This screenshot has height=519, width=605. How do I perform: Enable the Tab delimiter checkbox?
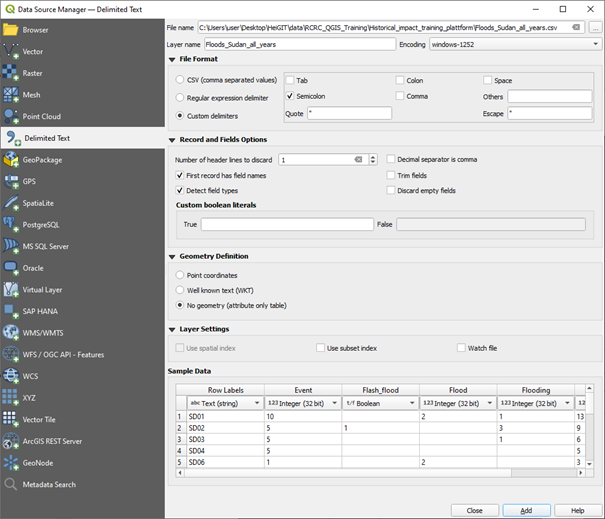pos(290,80)
